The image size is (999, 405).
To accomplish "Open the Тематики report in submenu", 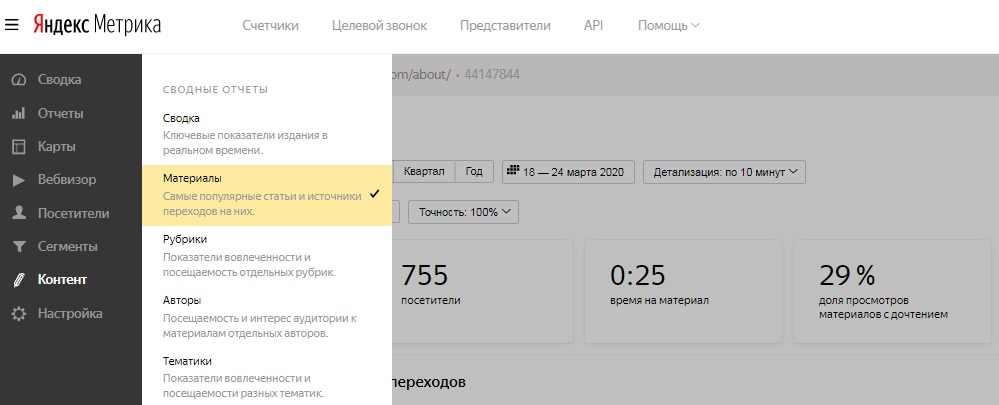I will pyautogui.click(x=267, y=378).
